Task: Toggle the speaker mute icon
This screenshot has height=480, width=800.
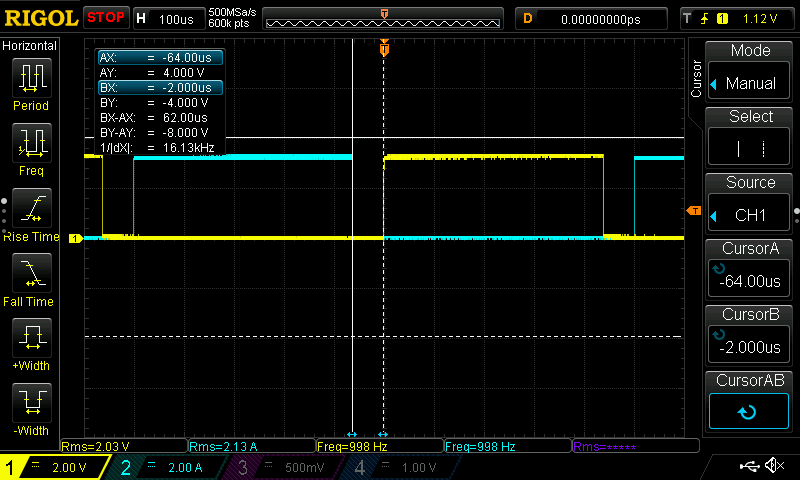Action: [x=774, y=465]
